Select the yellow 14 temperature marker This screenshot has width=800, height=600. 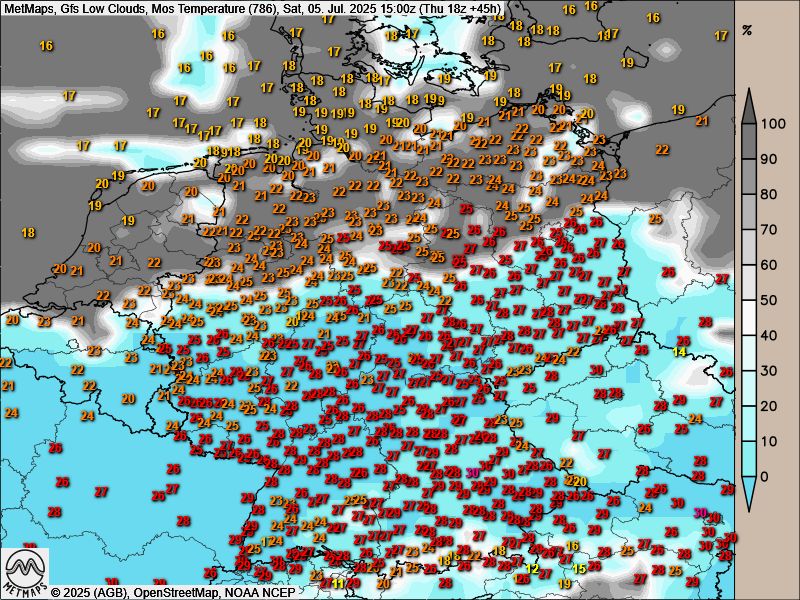point(679,351)
